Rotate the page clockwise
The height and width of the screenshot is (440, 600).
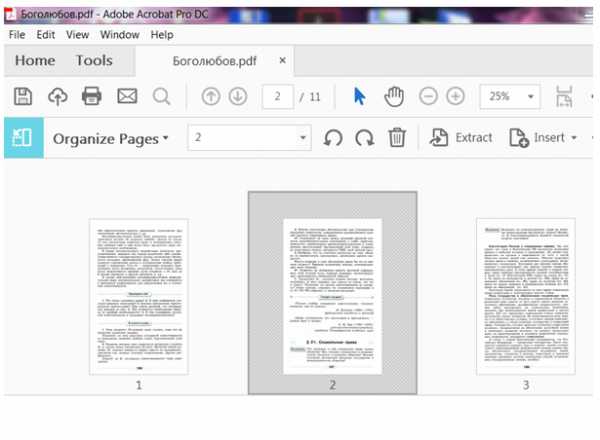tap(364, 138)
